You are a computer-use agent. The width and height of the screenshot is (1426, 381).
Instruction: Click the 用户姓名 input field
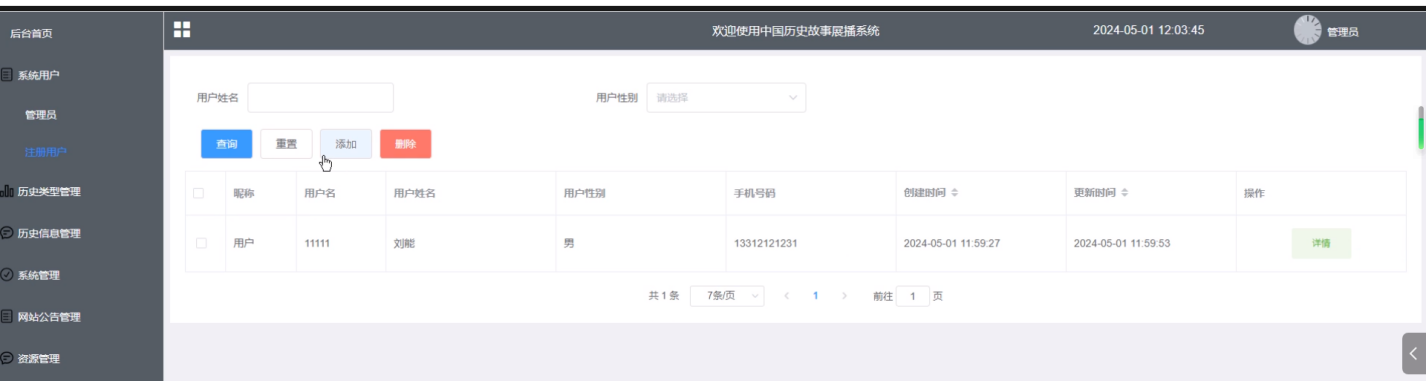coord(320,97)
